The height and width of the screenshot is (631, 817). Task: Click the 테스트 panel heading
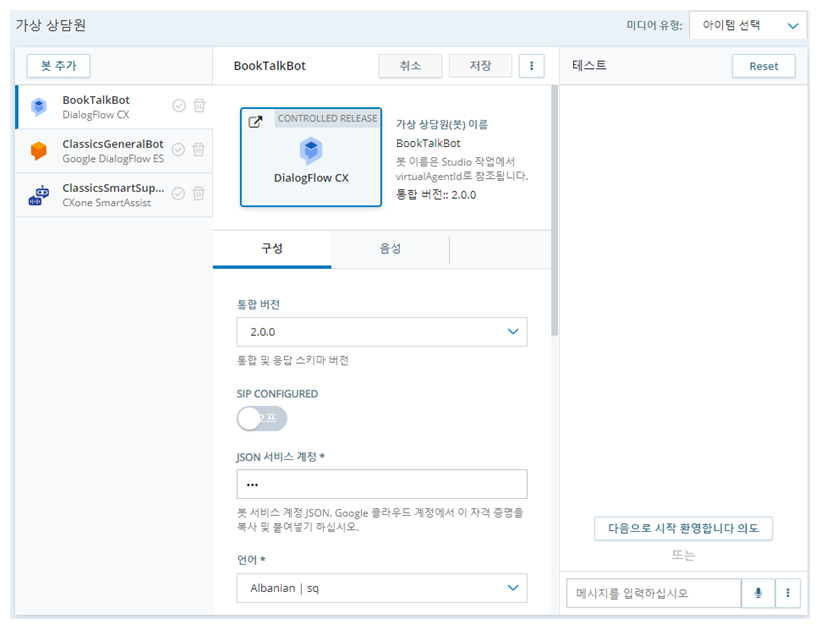coord(589,66)
